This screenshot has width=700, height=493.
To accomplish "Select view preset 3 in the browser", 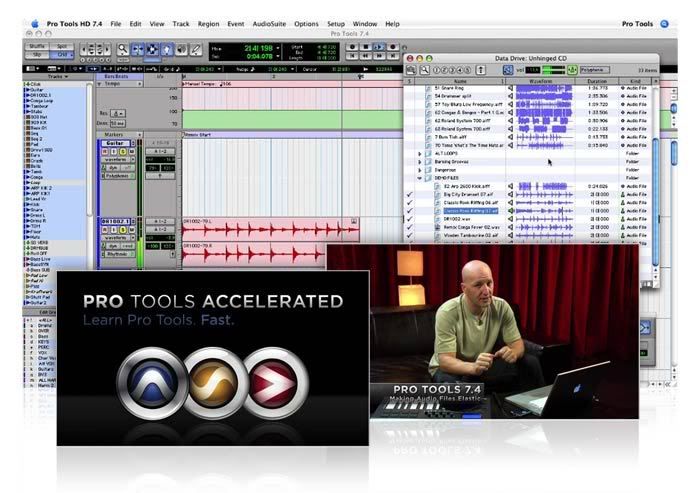I will [x=452, y=70].
